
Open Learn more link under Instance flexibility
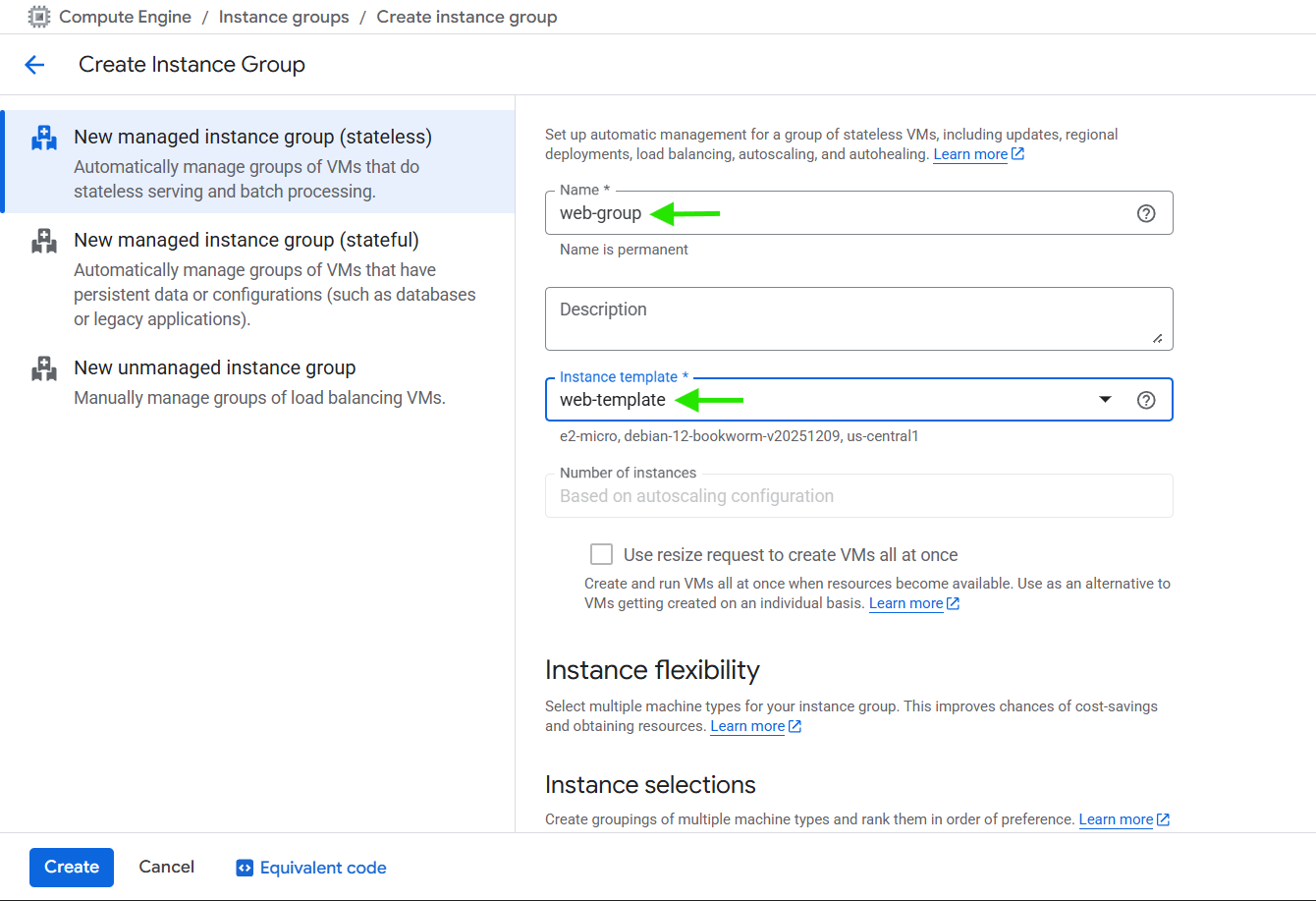pos(747,726)
